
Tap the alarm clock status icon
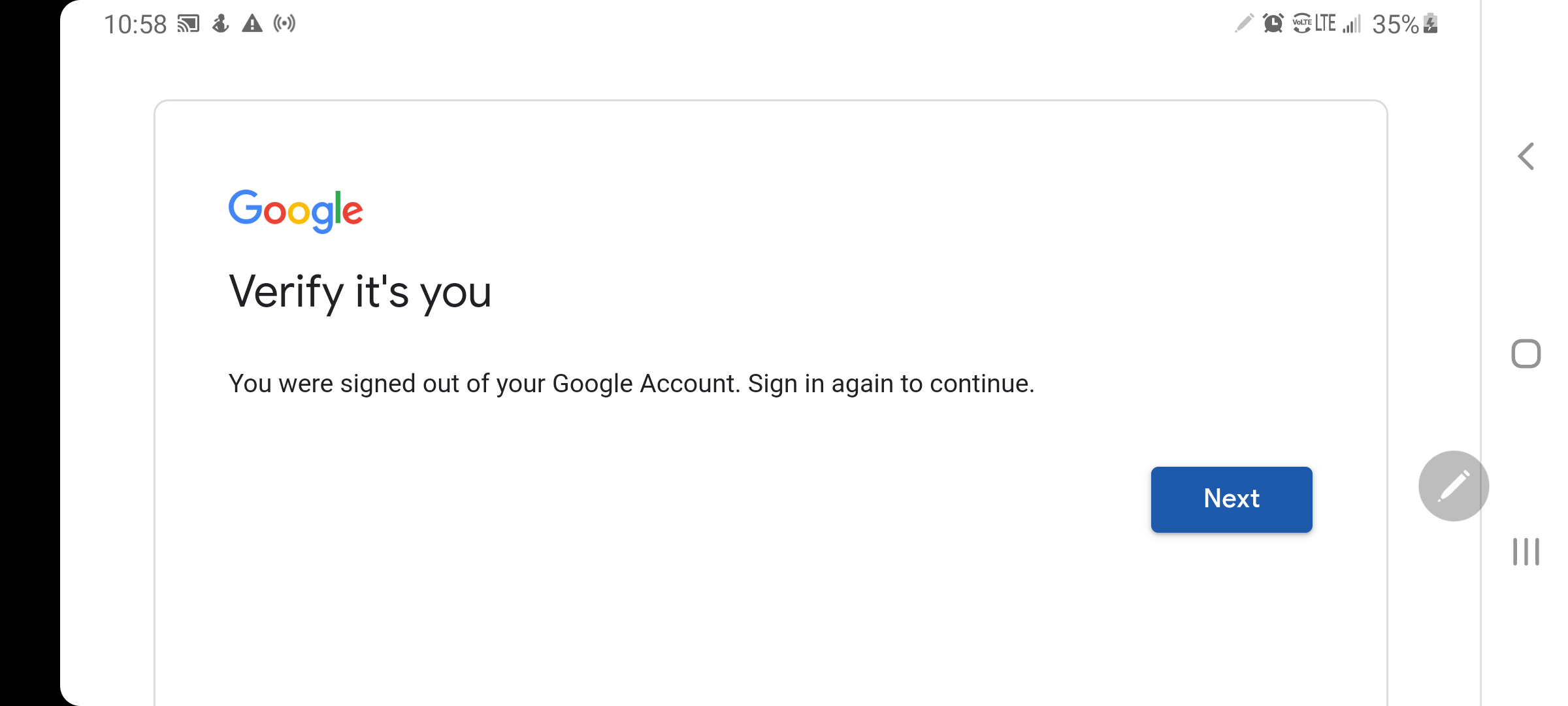pos(1273,24)
